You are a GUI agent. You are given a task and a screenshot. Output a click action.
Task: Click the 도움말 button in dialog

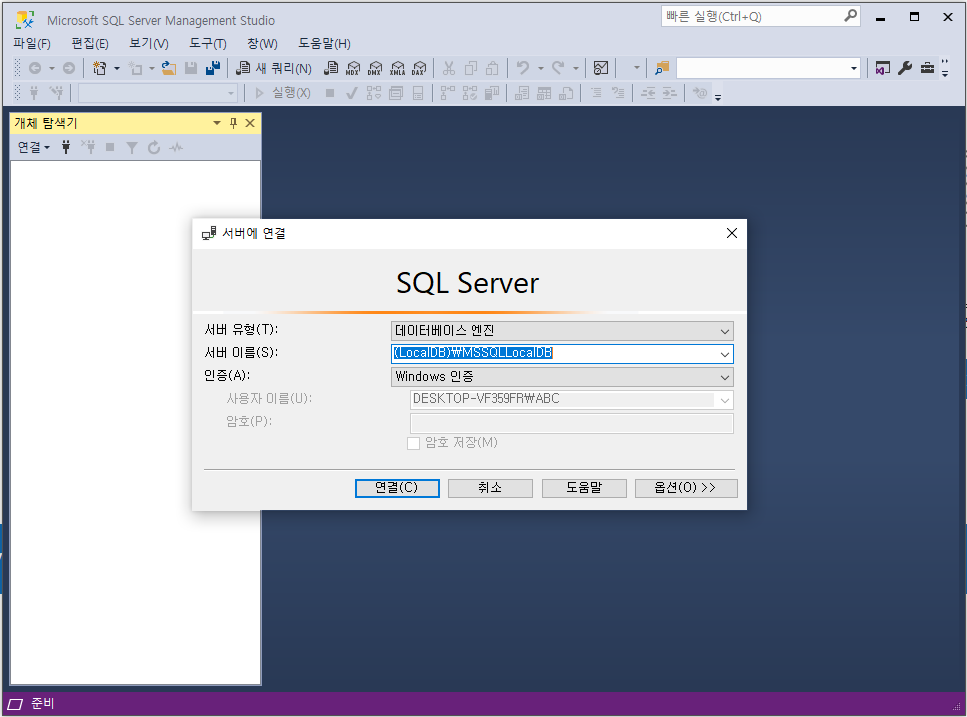(584, 488)
